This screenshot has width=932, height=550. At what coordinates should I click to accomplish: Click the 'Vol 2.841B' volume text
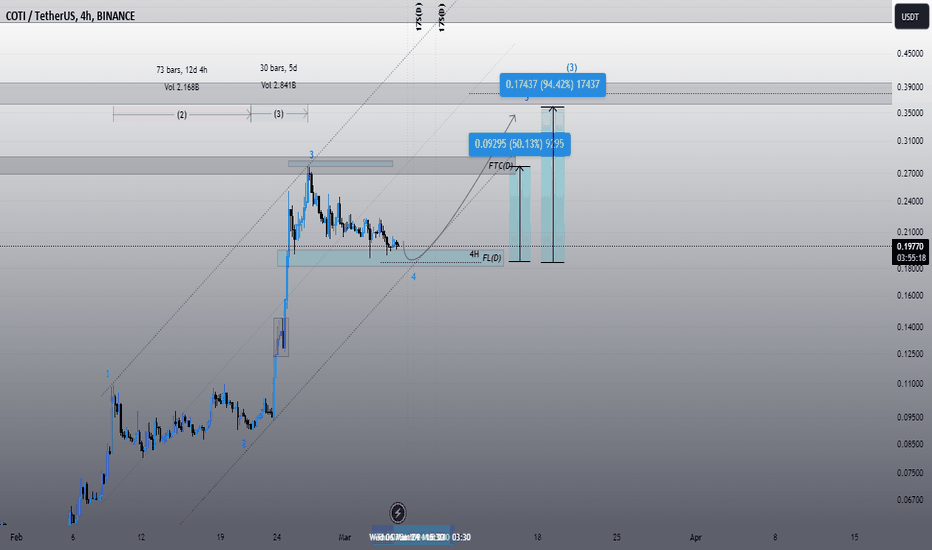point(279,85)
